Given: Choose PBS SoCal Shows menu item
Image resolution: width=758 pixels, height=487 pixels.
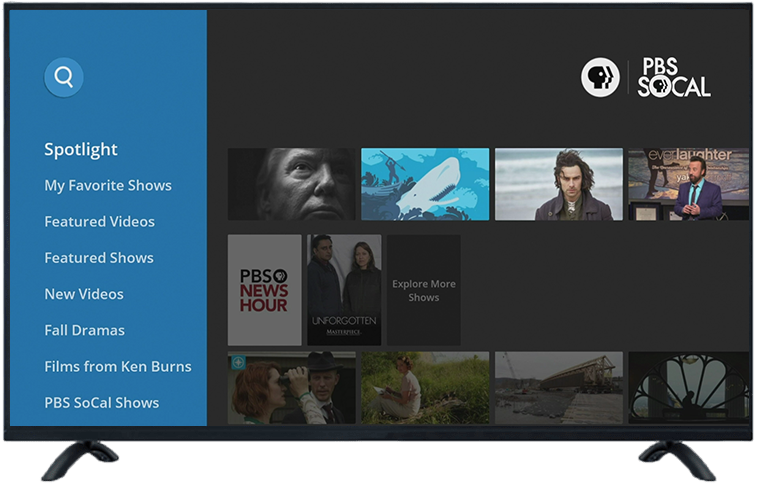Looking at the screenshot, I should point(102,403).
